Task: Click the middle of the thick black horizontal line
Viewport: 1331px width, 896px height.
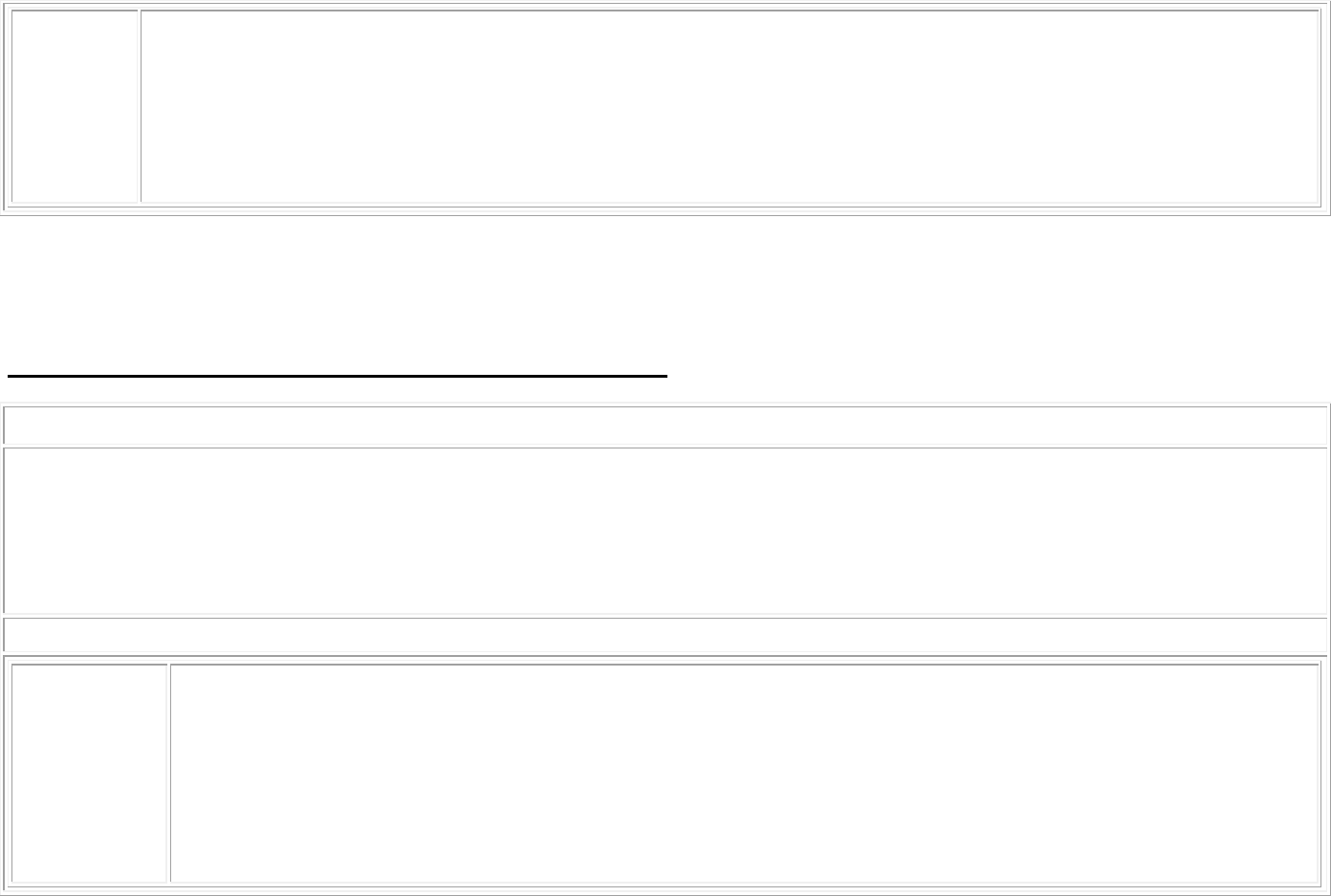Action: pos(337,376)
